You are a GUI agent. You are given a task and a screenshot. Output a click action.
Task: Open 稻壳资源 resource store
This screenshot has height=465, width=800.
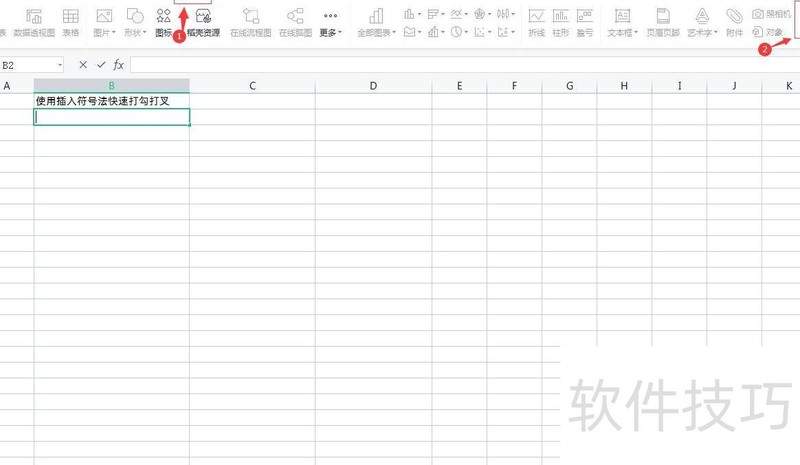coord(203,23)
